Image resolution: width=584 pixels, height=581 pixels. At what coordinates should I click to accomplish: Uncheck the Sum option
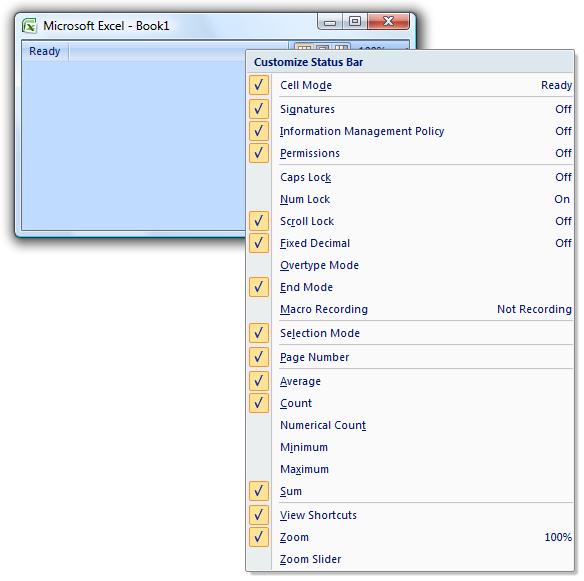point(410,491)
